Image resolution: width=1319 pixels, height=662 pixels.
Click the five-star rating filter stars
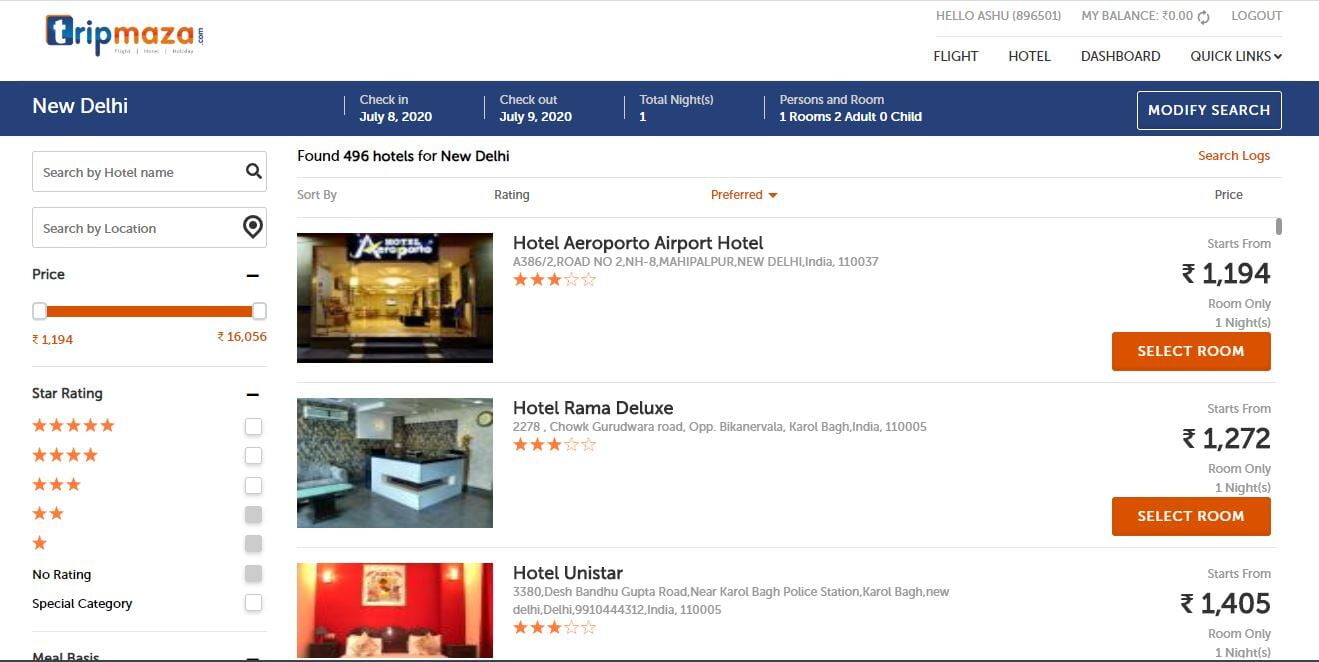[x=73, y=425]
